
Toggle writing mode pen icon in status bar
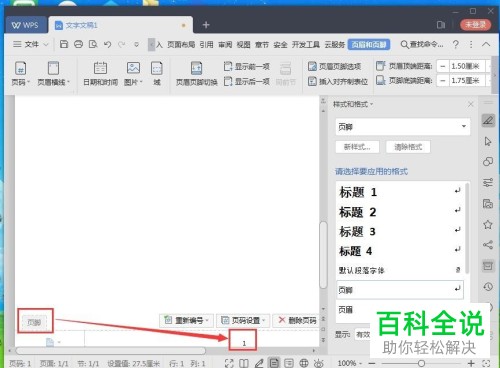click(x=259, y=363)
